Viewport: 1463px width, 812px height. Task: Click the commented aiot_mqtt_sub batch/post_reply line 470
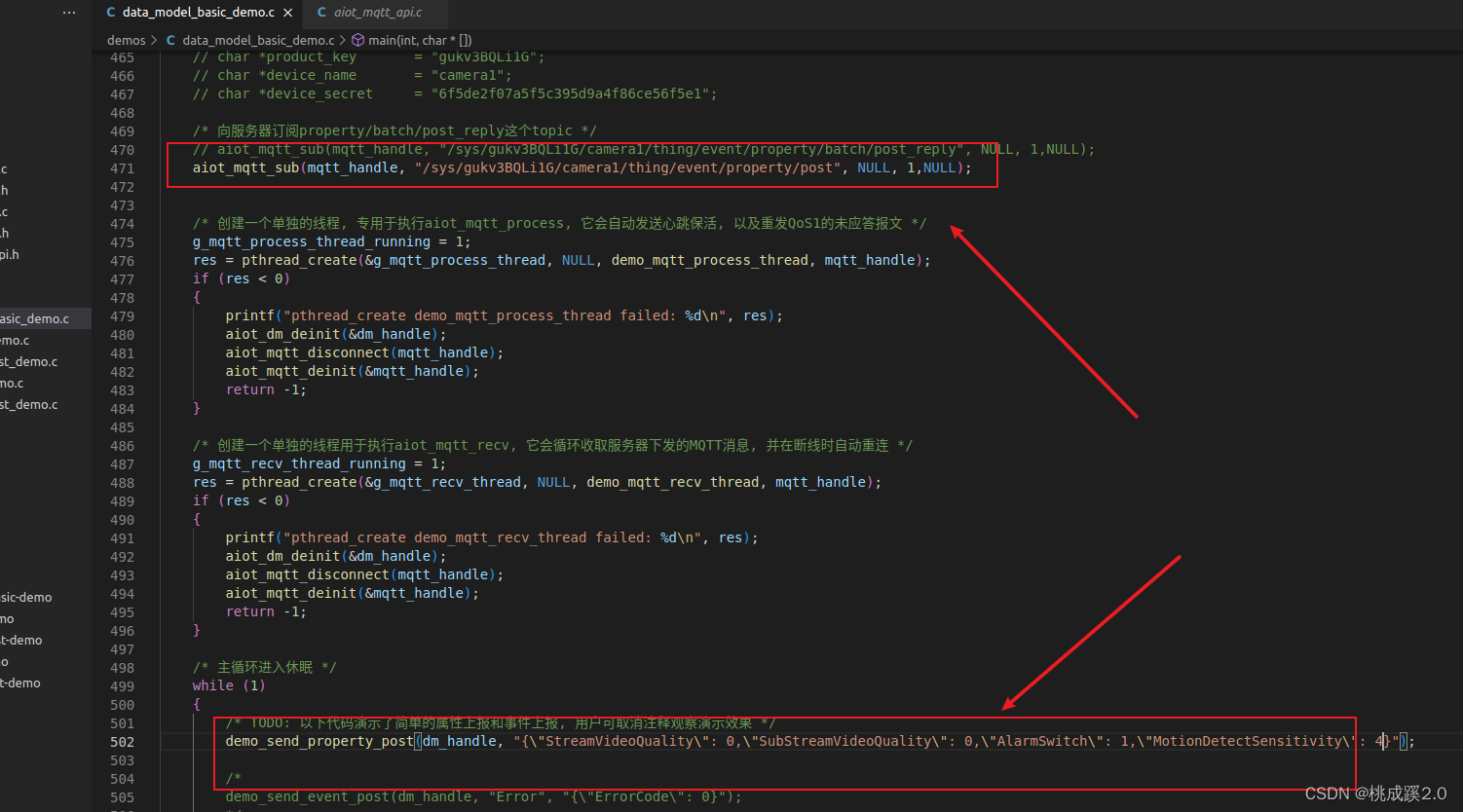pos(644,150)
